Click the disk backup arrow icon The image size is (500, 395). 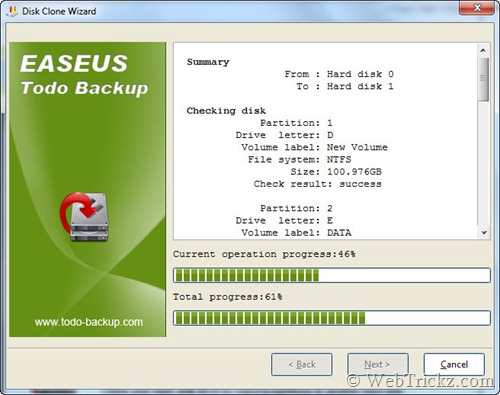point(84,217)
